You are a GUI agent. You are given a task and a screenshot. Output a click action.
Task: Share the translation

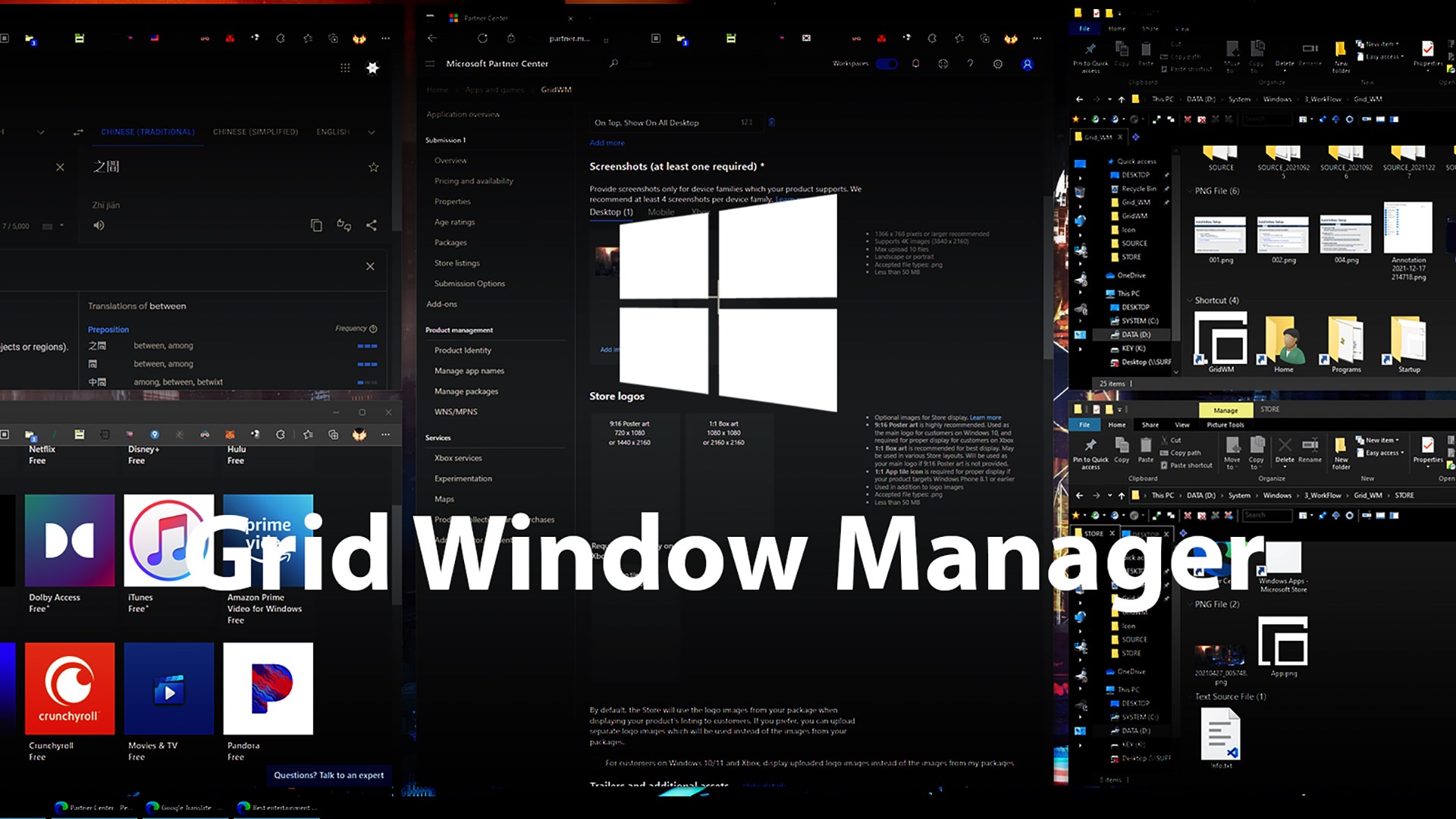pyautogui.click(x=371, y=225)
